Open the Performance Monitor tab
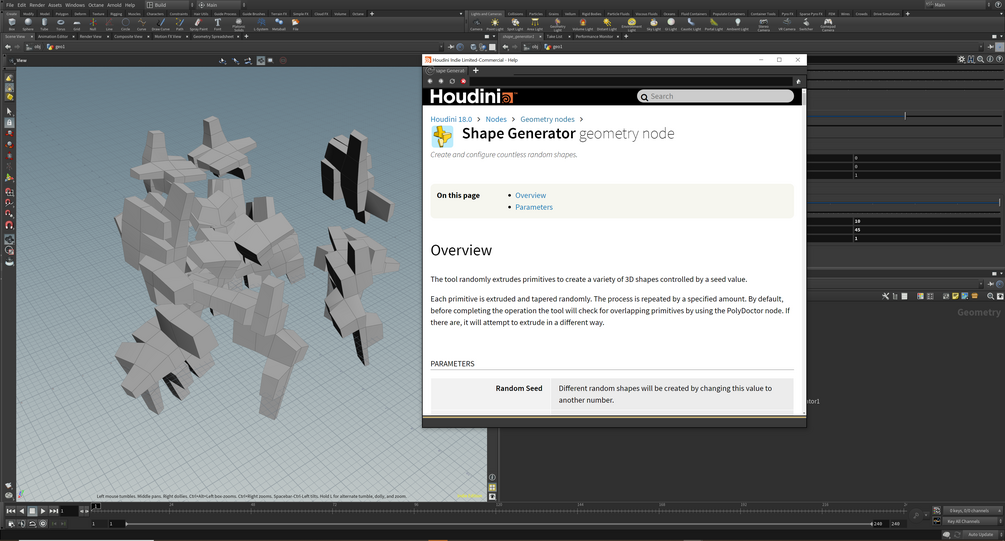Viewport: 1005px width, 541px height. (594, 37)
